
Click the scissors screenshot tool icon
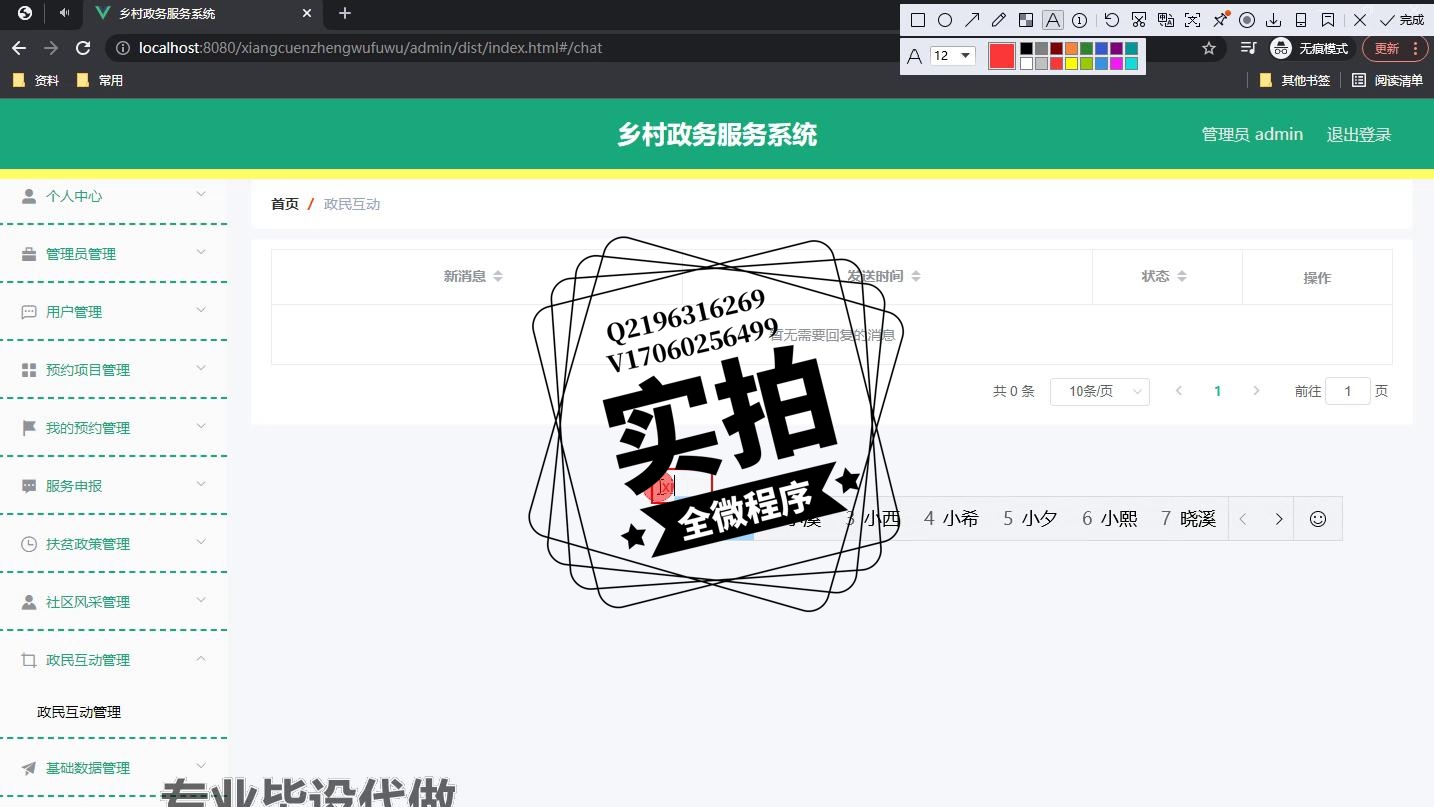[1139, 20]
